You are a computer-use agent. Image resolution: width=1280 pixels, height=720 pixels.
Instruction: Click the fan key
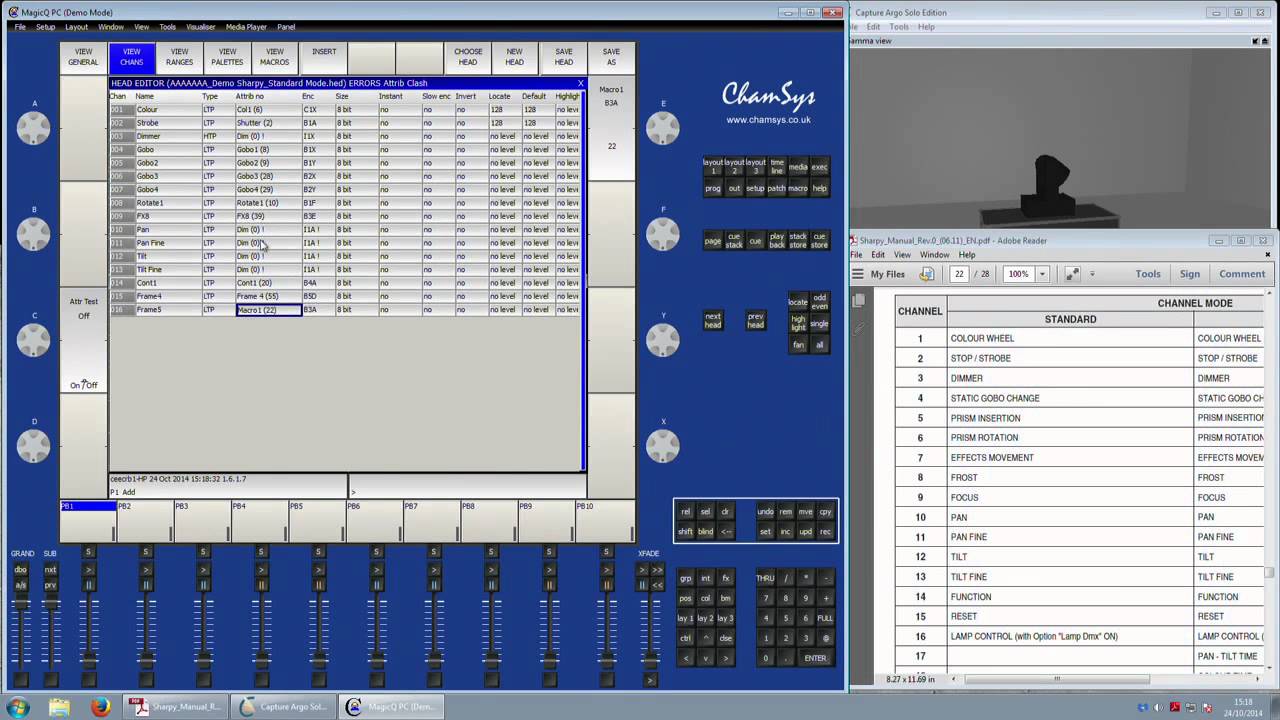(x=798, y=345)
